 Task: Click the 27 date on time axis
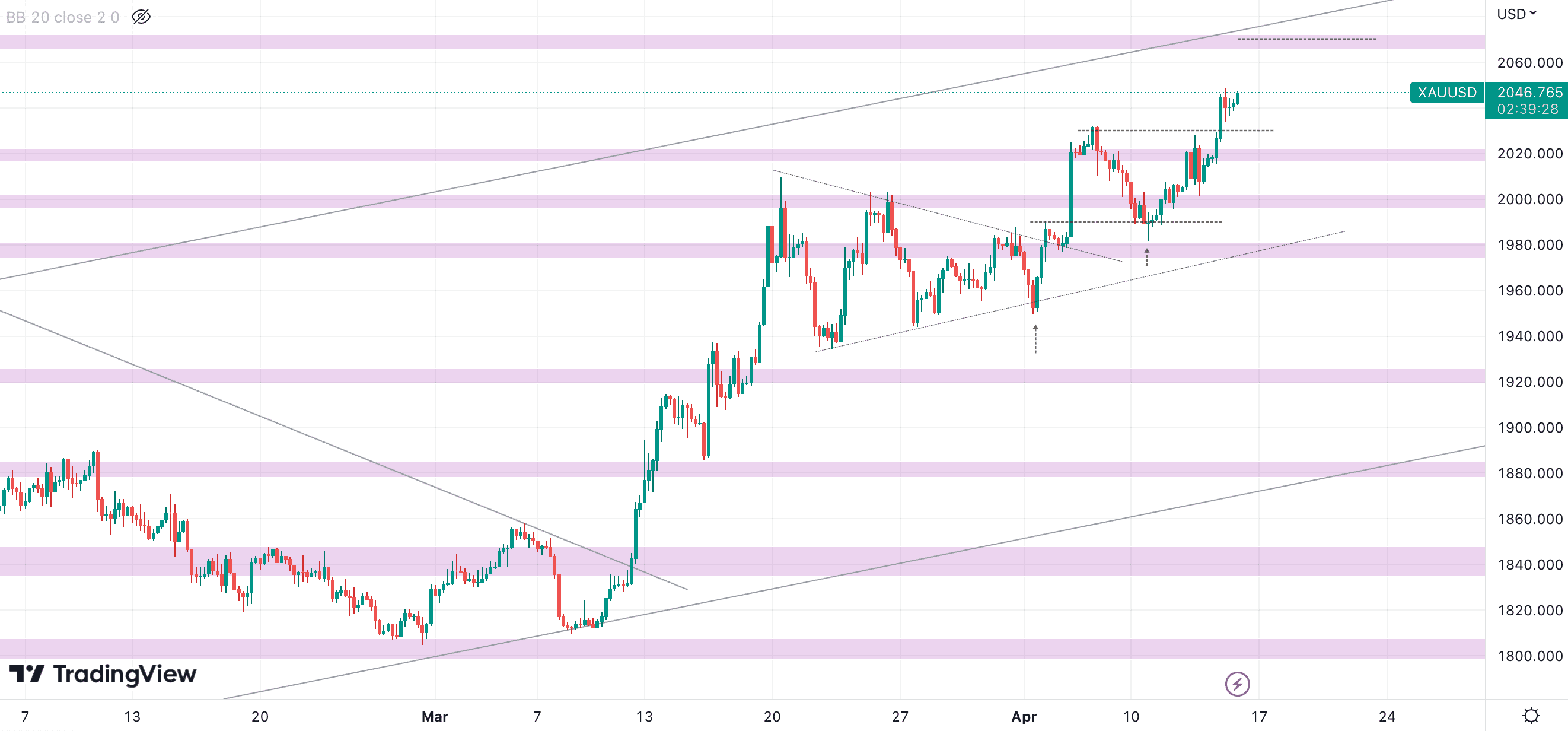pyautogui.click(x=900, y=716)
